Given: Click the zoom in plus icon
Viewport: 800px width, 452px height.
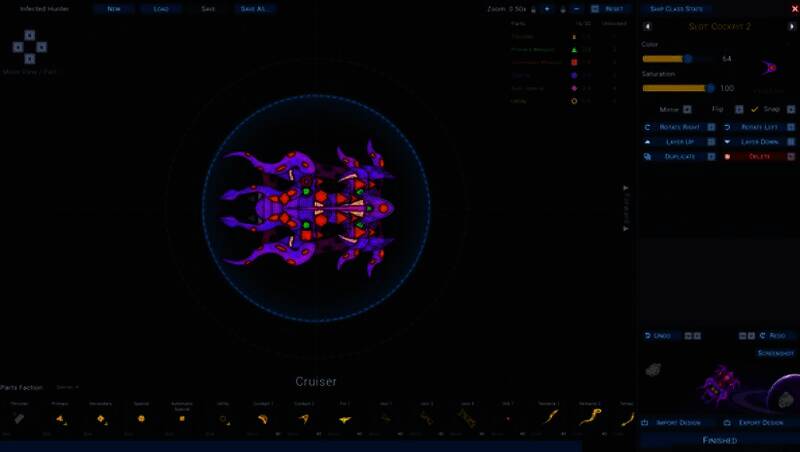Looking at the screenshot, I should click(x=547, y=8).
